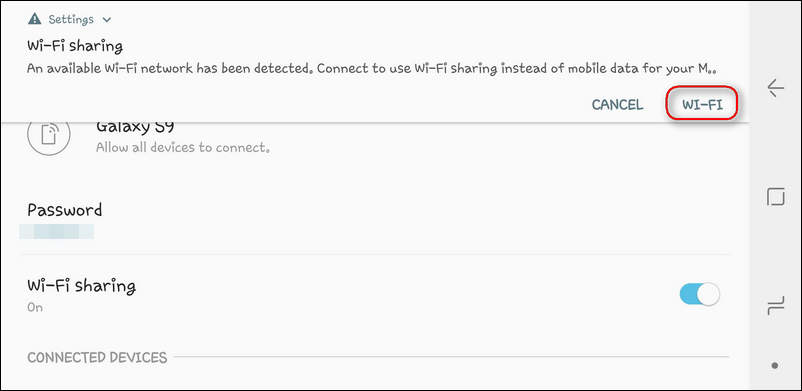The width and height of the screenshot is (802, 391).
Task: Tap the warning triangle icon beside Settings
Action: coord(35,19)
